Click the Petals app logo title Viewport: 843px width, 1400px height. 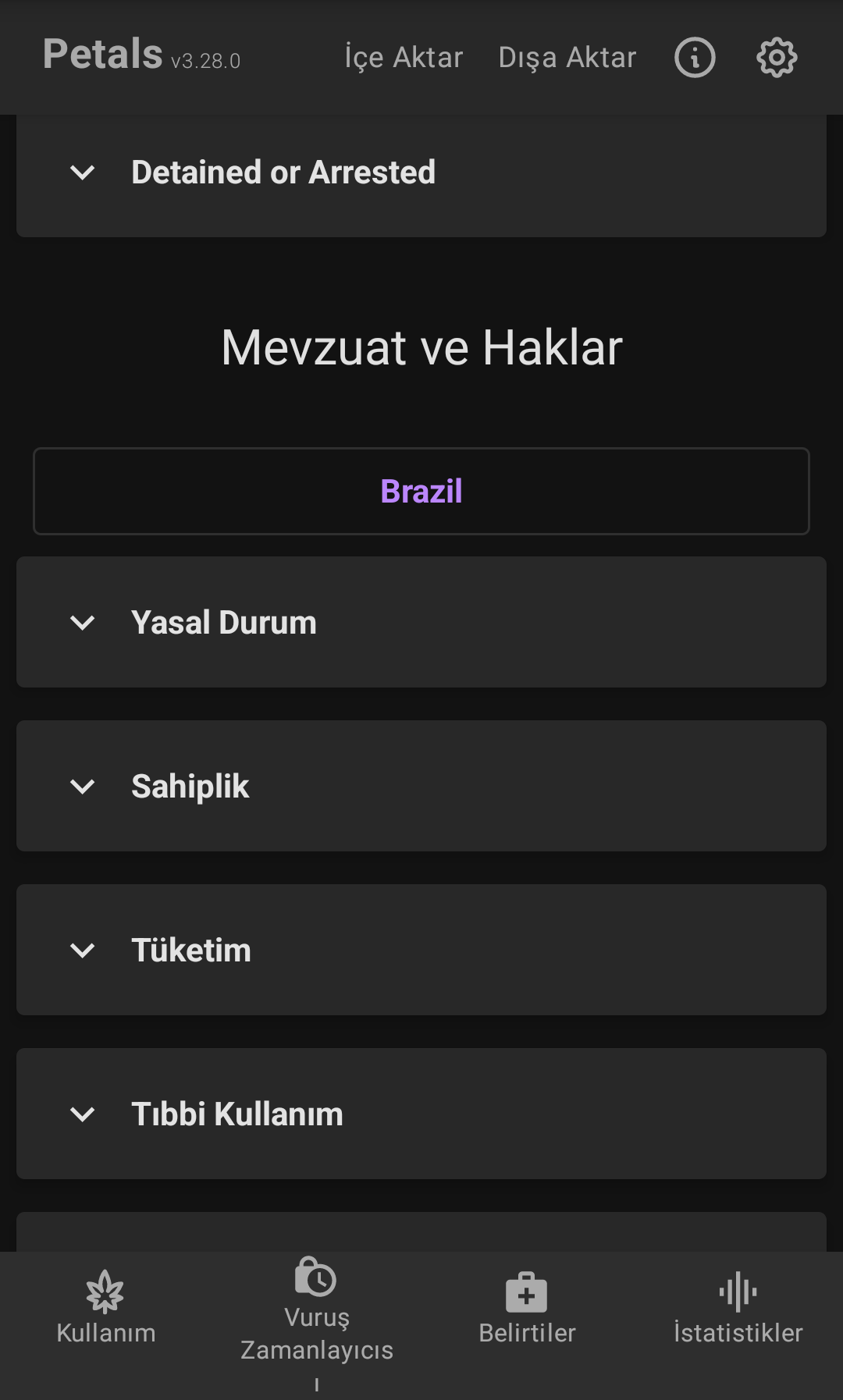(x=102, y=55)
